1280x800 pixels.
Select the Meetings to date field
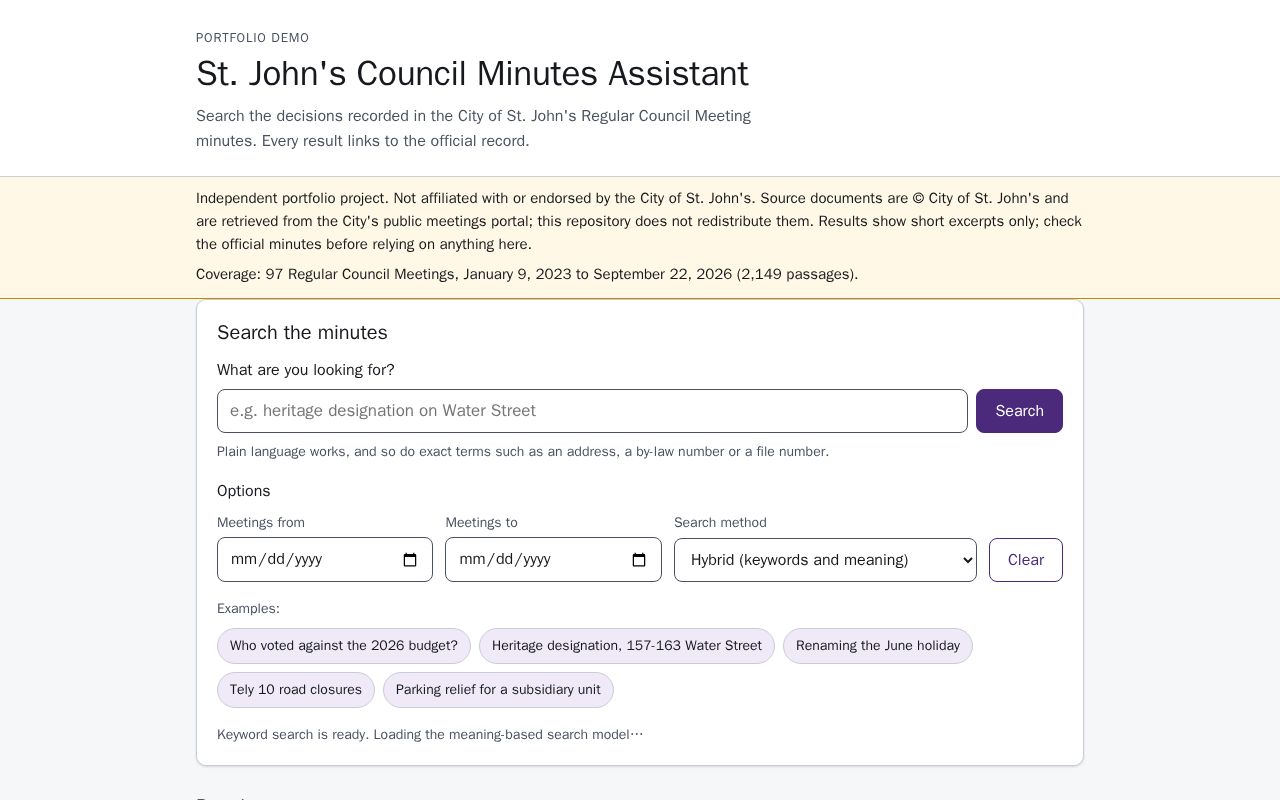[553, 560]
